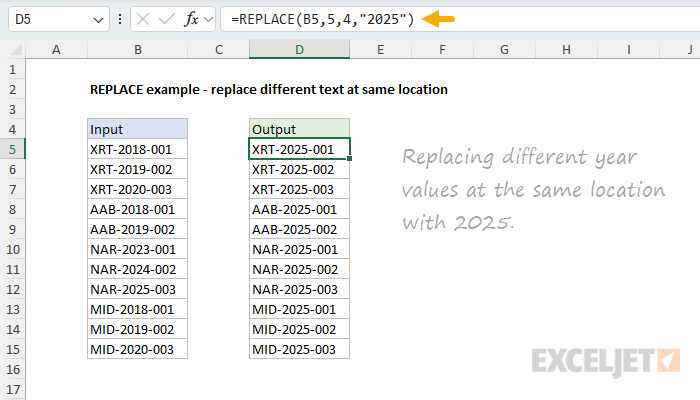Click output cell 'NAR-2025-002'
This screenshot has width=700, height=400.
coord(299,269)
